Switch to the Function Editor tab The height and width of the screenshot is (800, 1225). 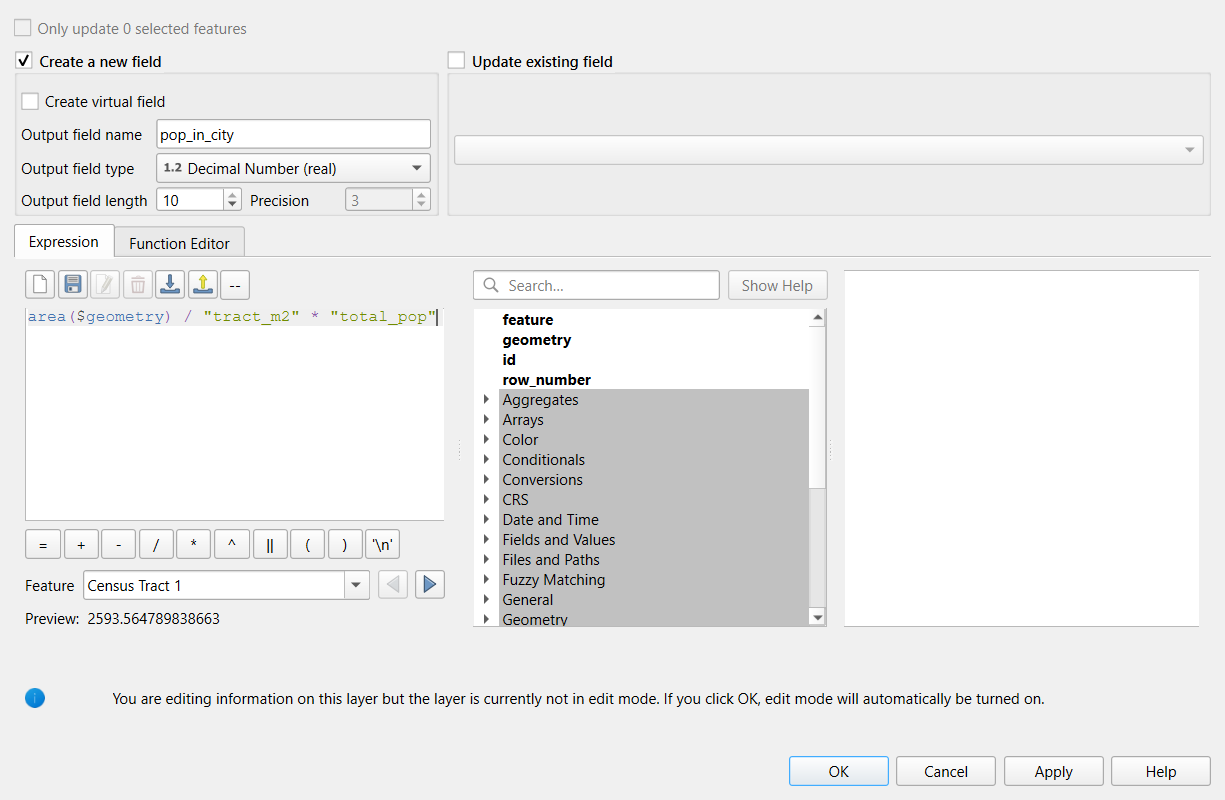click(x=179, y=243)
